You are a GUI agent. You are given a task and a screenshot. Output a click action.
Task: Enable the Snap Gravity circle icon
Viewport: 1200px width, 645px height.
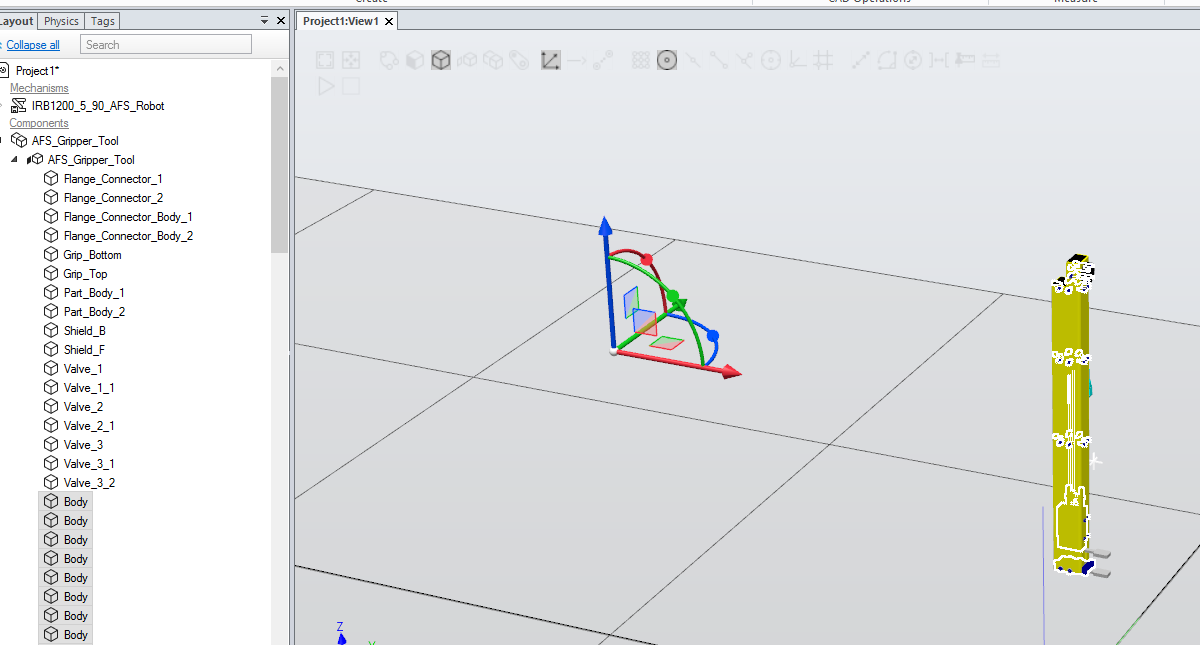771,61
